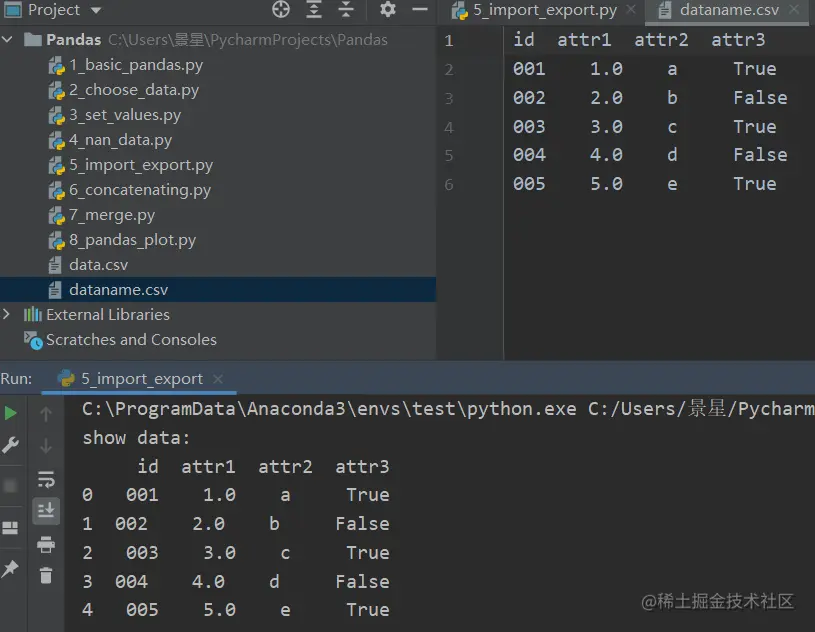Click line number 1 in editor gutter
Viewport: 815px width, 632px height.
click(449, 41)
